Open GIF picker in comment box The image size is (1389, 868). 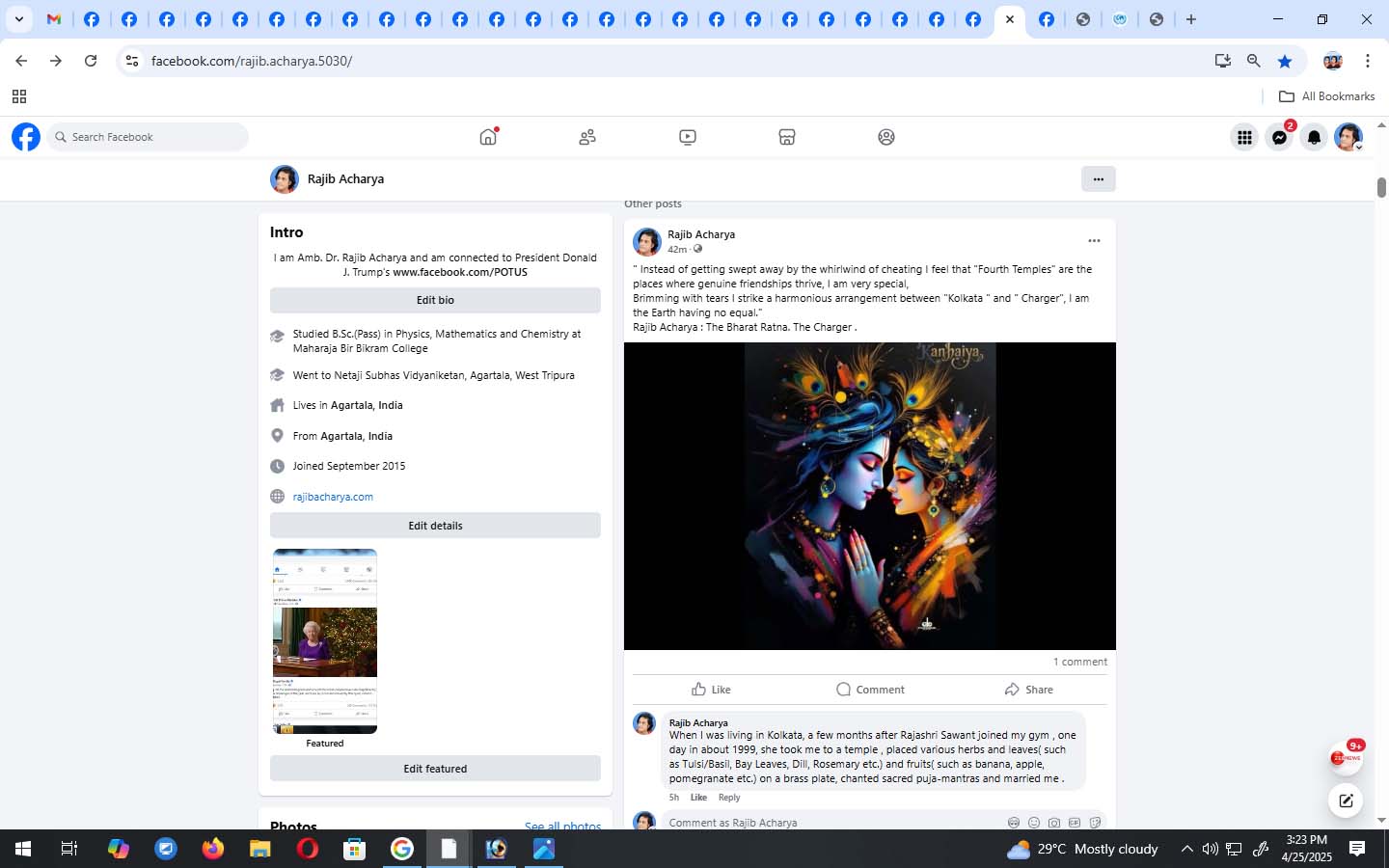1075,823
